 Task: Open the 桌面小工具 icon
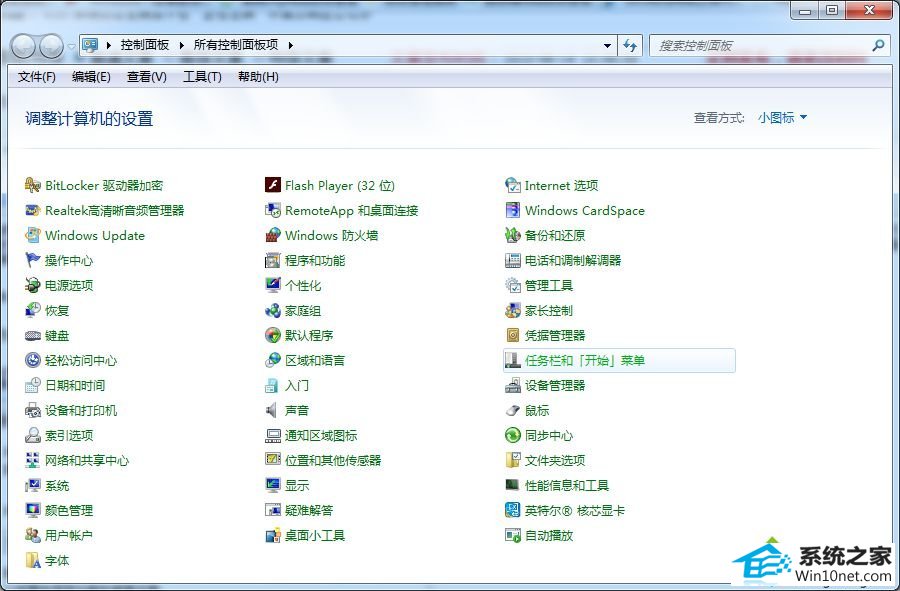click(273, 535)
